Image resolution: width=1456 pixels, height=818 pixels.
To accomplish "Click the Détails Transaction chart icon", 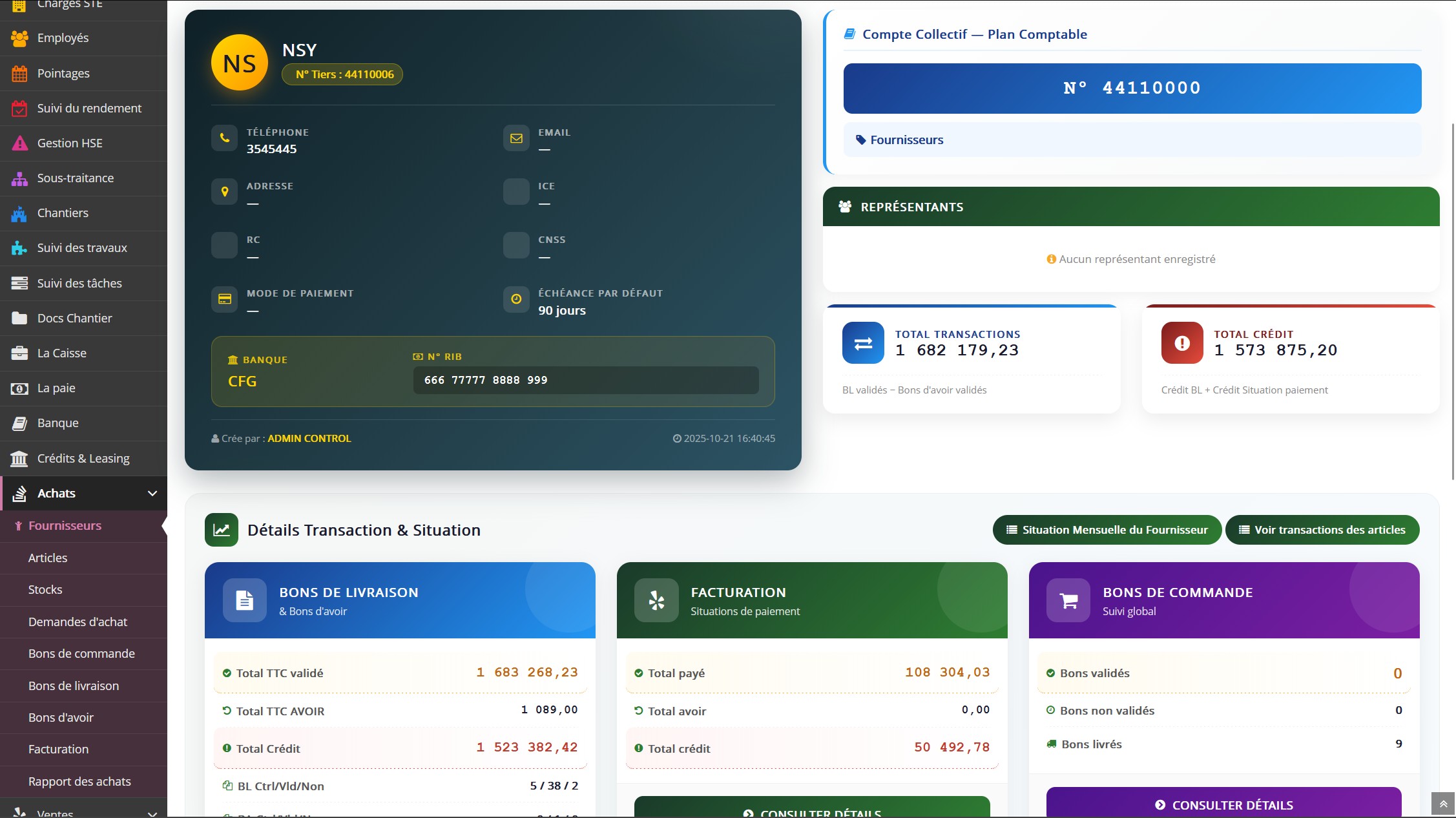I will 222,530.
